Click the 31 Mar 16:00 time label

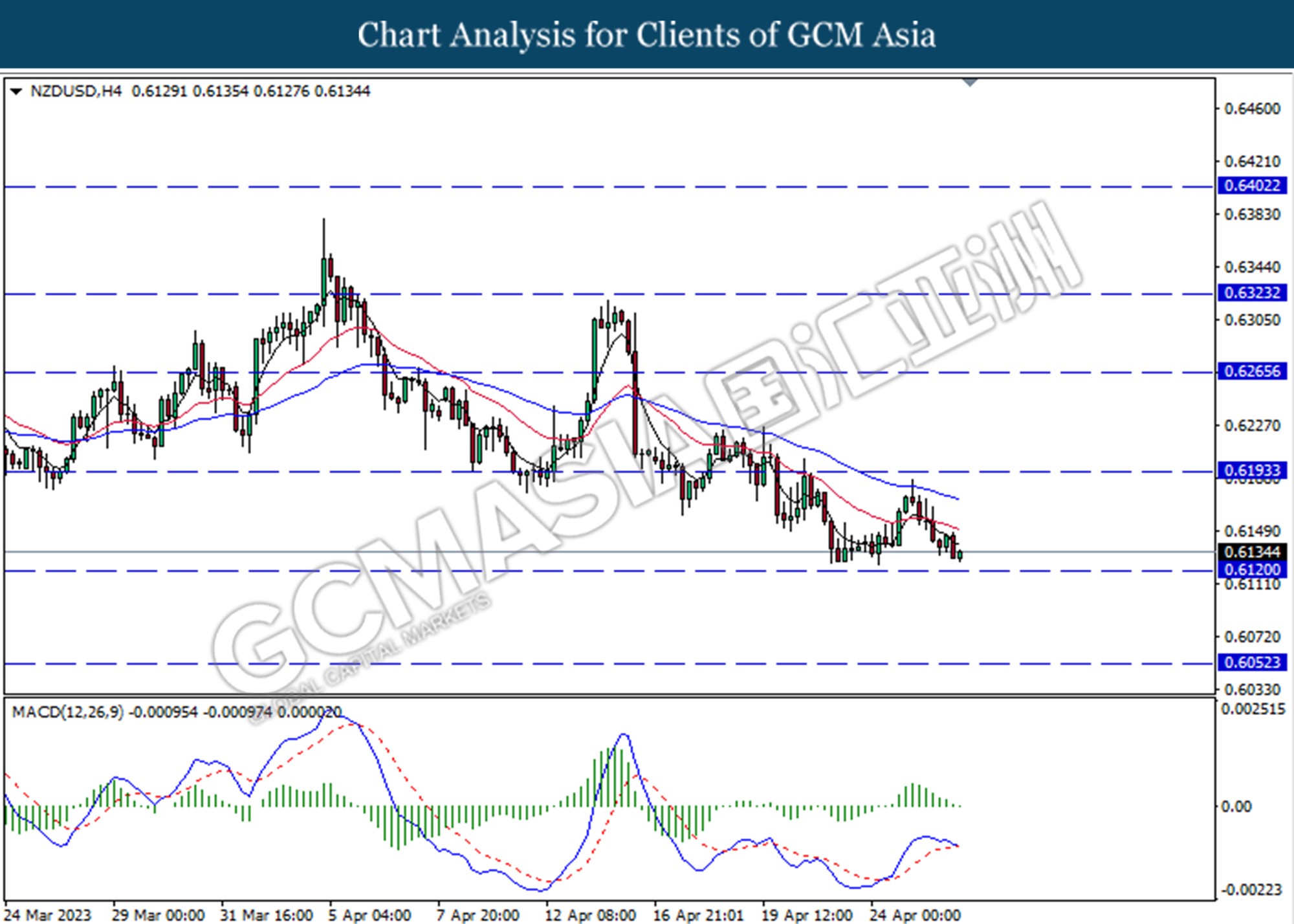click(266, 915)
